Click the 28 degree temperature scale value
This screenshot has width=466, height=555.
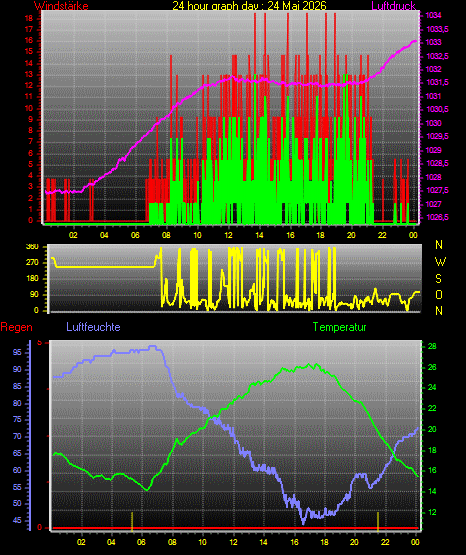[432, 347]
